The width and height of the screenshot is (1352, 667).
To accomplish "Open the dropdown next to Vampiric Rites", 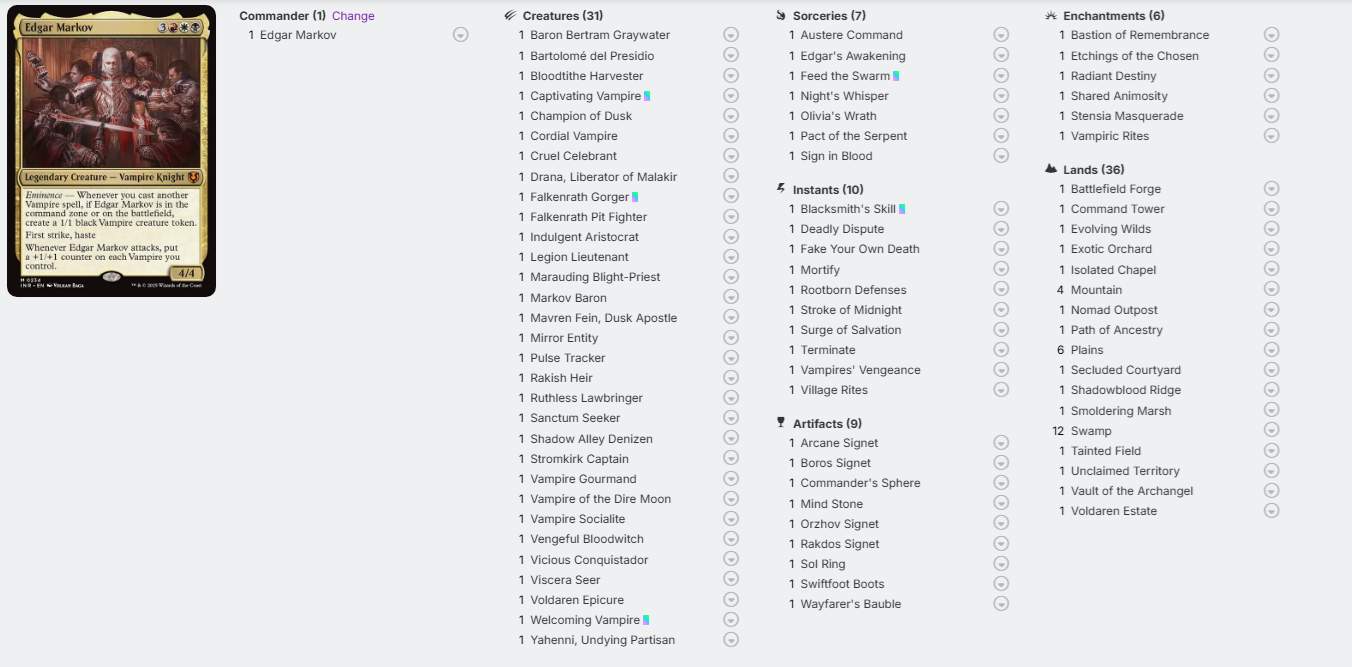I will (x=1271, y=136).
